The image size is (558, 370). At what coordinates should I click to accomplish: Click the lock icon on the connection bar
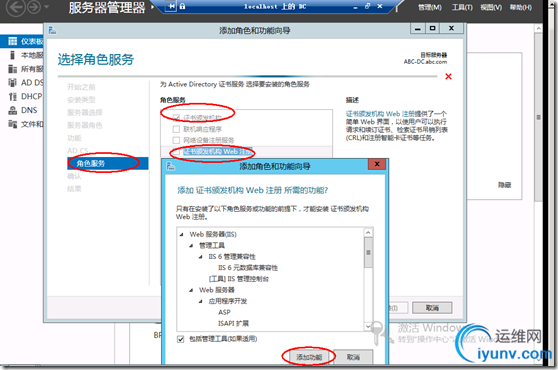[182, 6]
